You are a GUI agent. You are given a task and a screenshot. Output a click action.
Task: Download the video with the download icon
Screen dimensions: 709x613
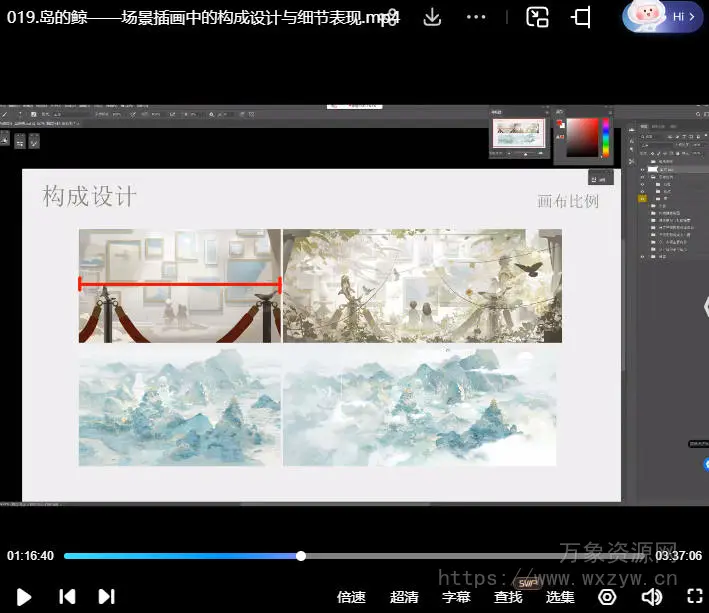tap(432, 17)
